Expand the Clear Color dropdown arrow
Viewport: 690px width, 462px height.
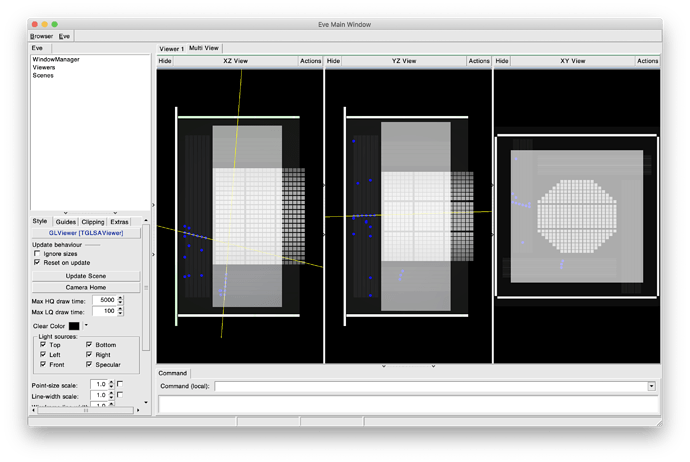[x=86, y=326]
